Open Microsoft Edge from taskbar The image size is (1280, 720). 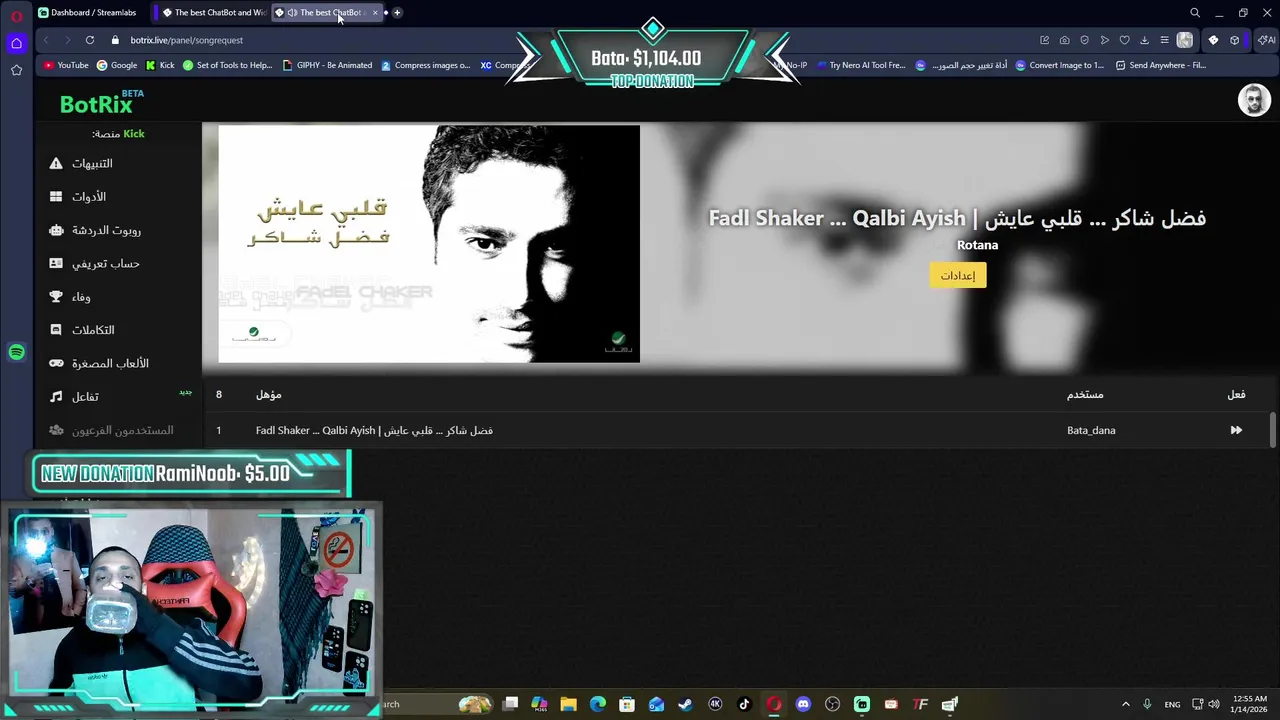[x=598, y=704]
